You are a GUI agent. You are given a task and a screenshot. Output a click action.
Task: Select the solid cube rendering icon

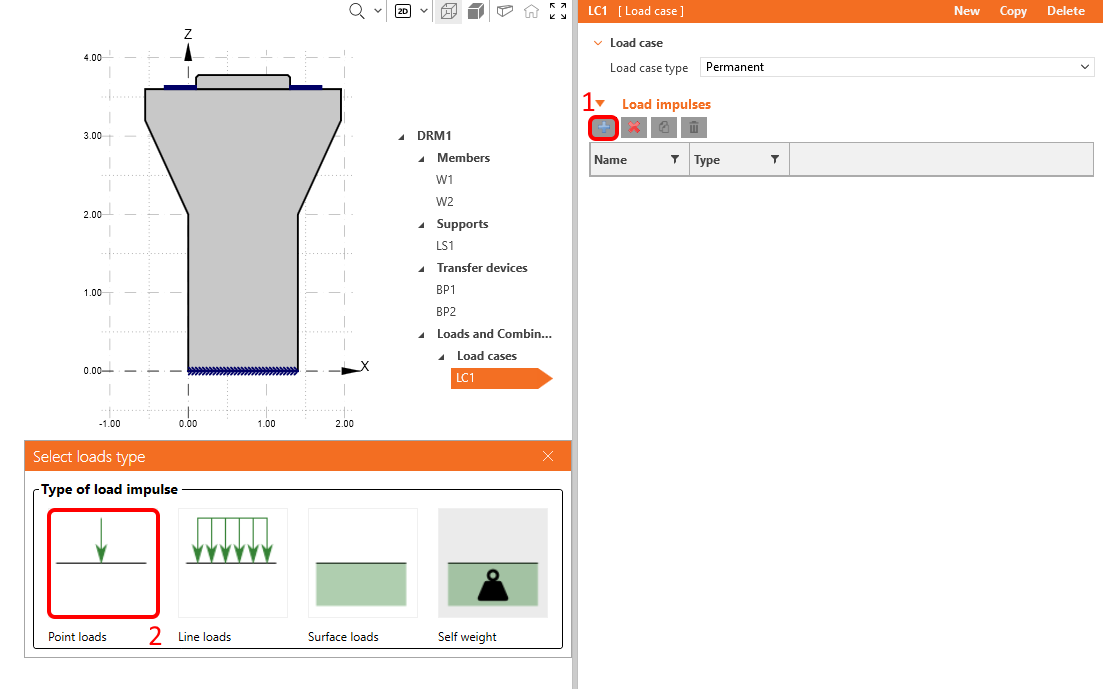click(x=477, y=11)
